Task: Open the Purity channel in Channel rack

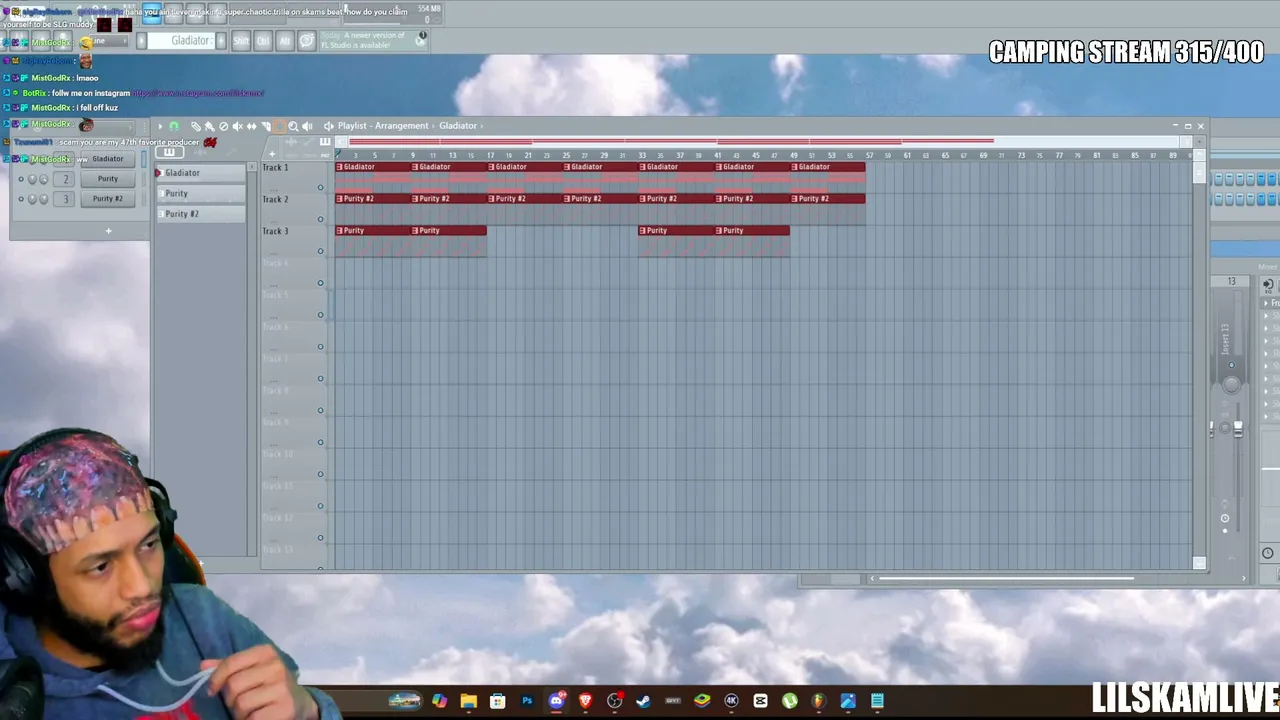Action: 108,179
